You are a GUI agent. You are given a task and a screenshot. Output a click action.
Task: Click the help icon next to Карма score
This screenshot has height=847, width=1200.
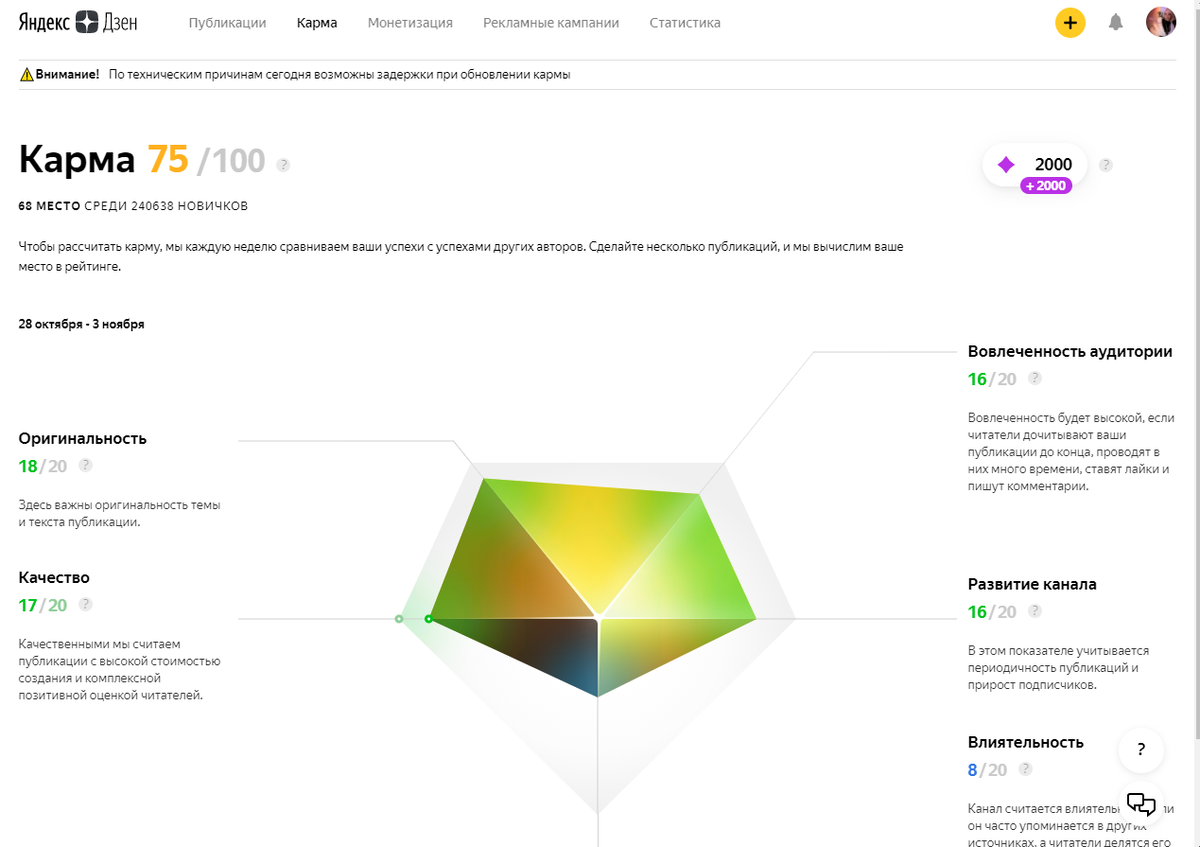(x=283, y=165)
